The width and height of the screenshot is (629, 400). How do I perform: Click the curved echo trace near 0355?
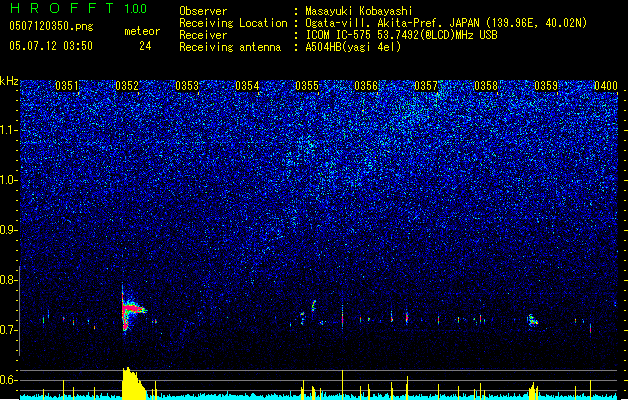tap(314, 306)
